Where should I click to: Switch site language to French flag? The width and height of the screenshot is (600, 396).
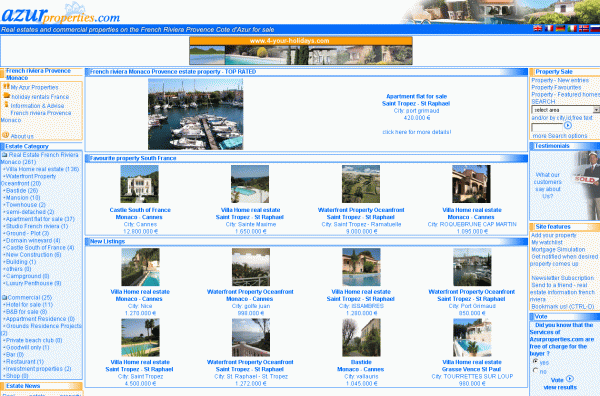coord(549,29)
